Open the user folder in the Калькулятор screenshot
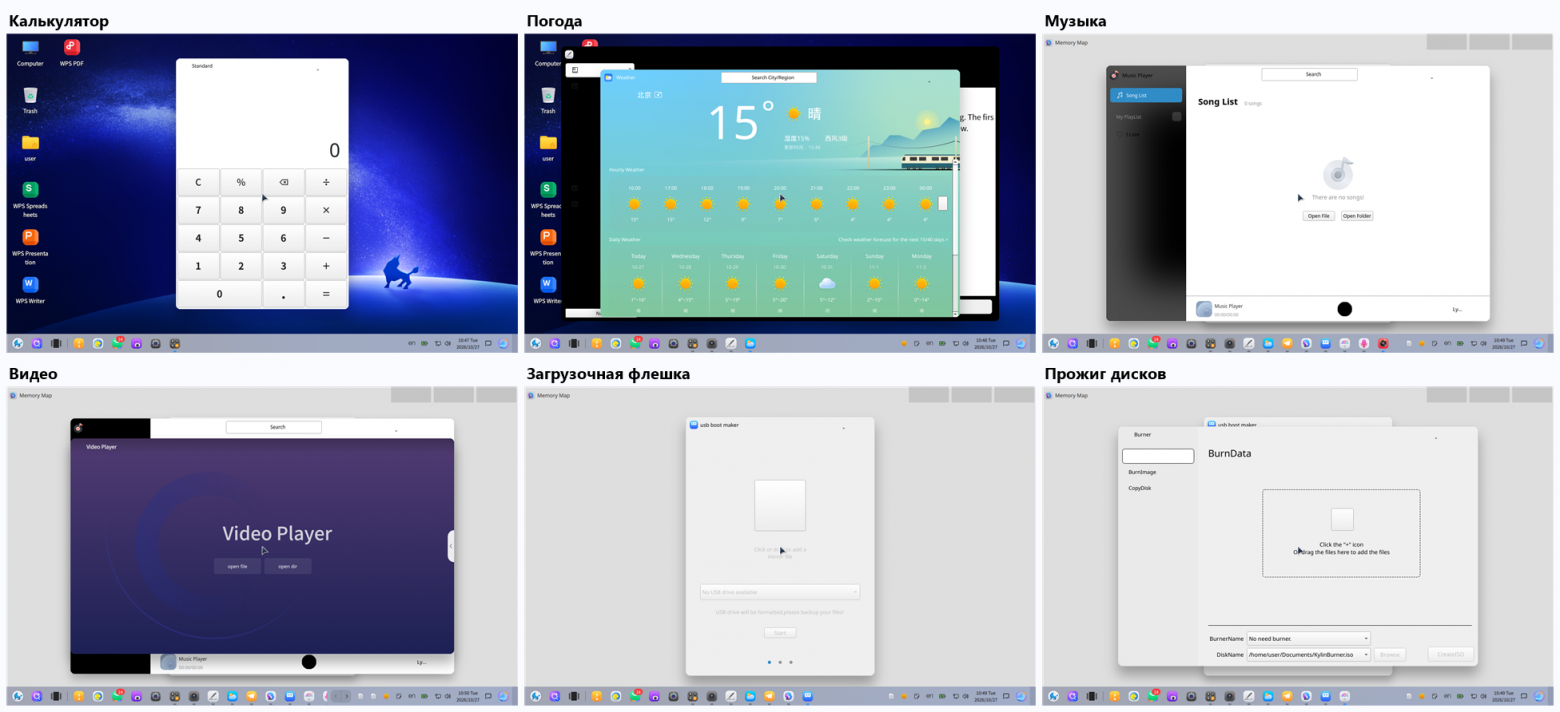This screenshot has width=1560, height=712. tap(30, 148)
